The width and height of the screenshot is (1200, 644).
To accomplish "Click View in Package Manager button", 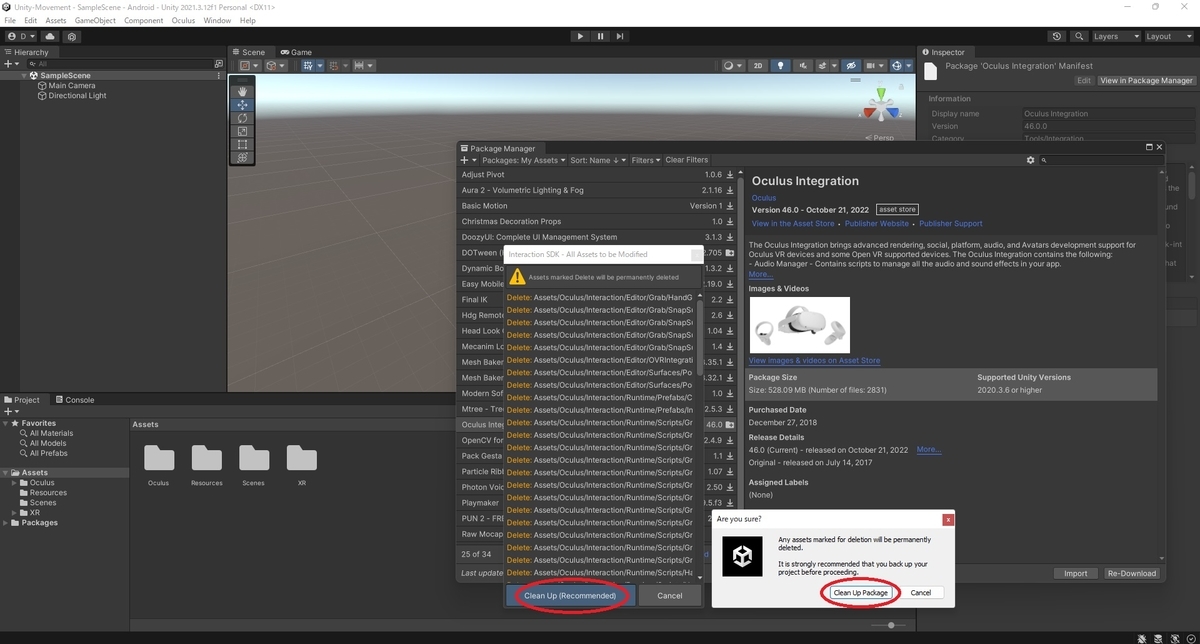I will pos(1146,80).
